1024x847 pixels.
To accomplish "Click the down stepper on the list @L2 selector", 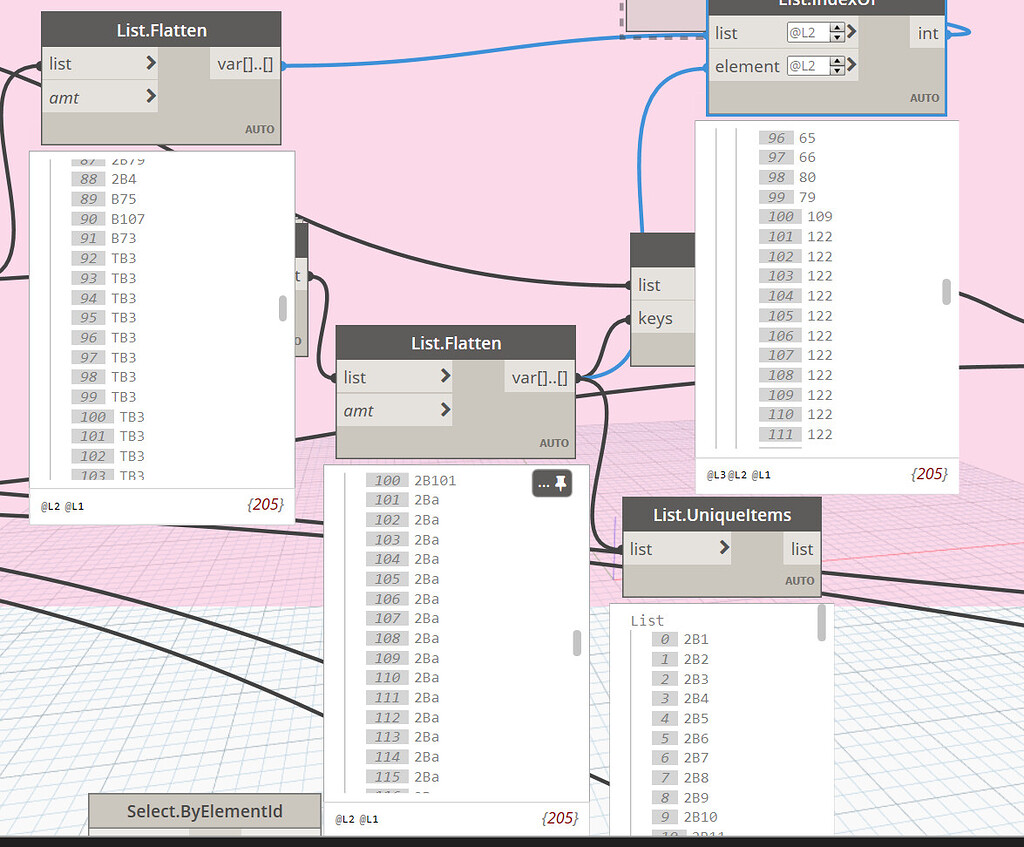I will [838, 37].
